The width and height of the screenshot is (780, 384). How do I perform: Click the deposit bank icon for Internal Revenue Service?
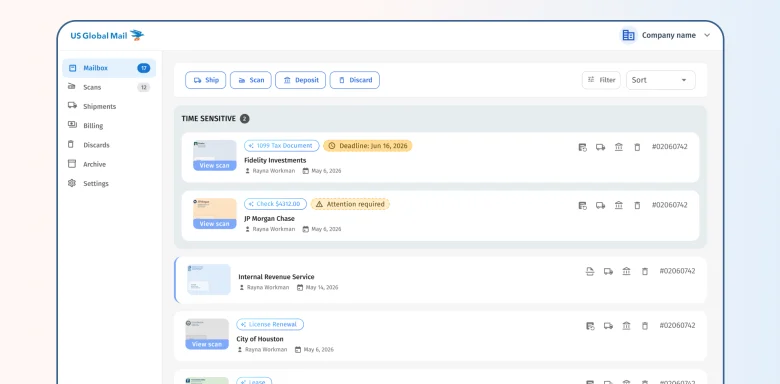click(x=626, y=272)
